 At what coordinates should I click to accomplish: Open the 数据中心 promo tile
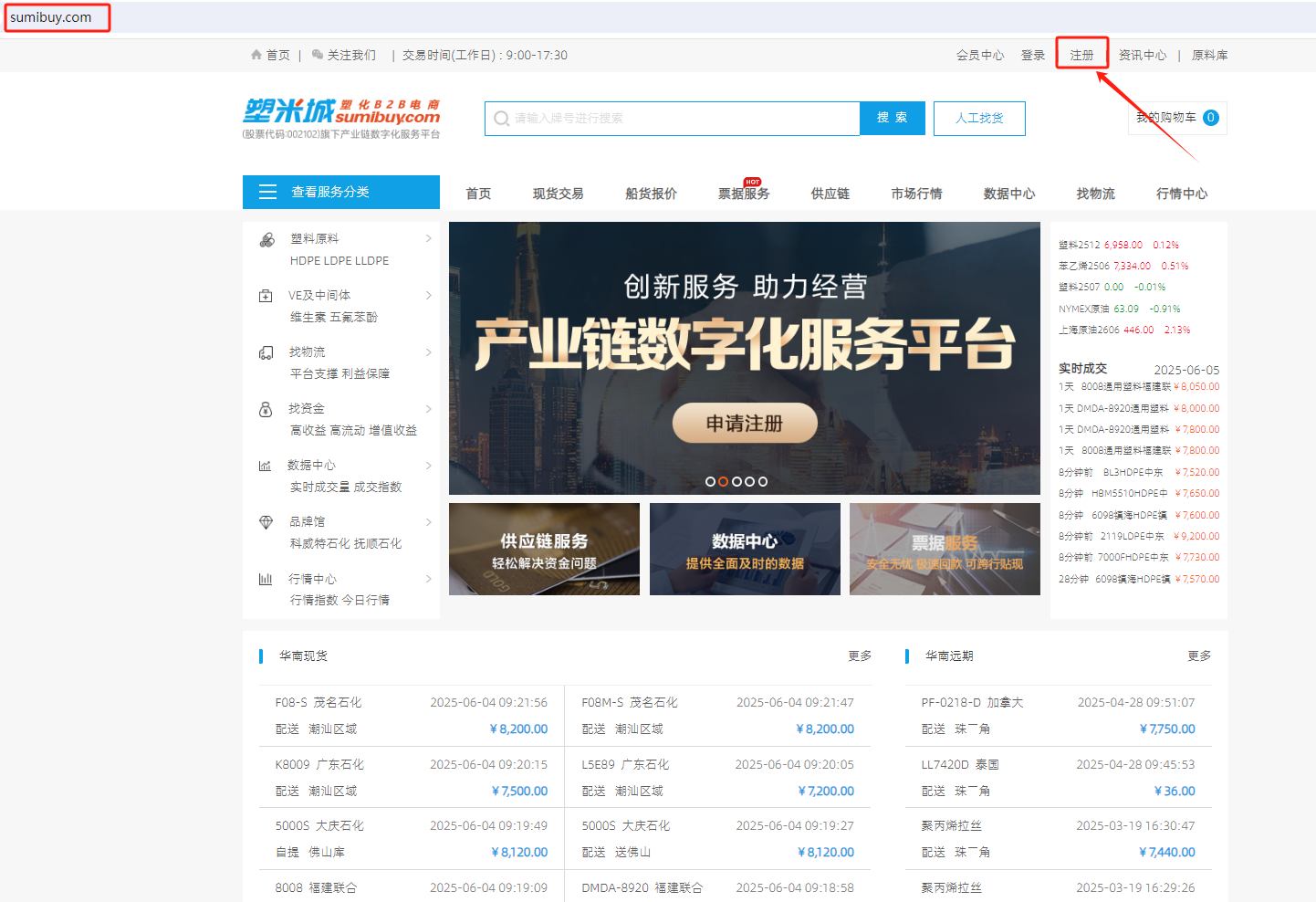745,549
